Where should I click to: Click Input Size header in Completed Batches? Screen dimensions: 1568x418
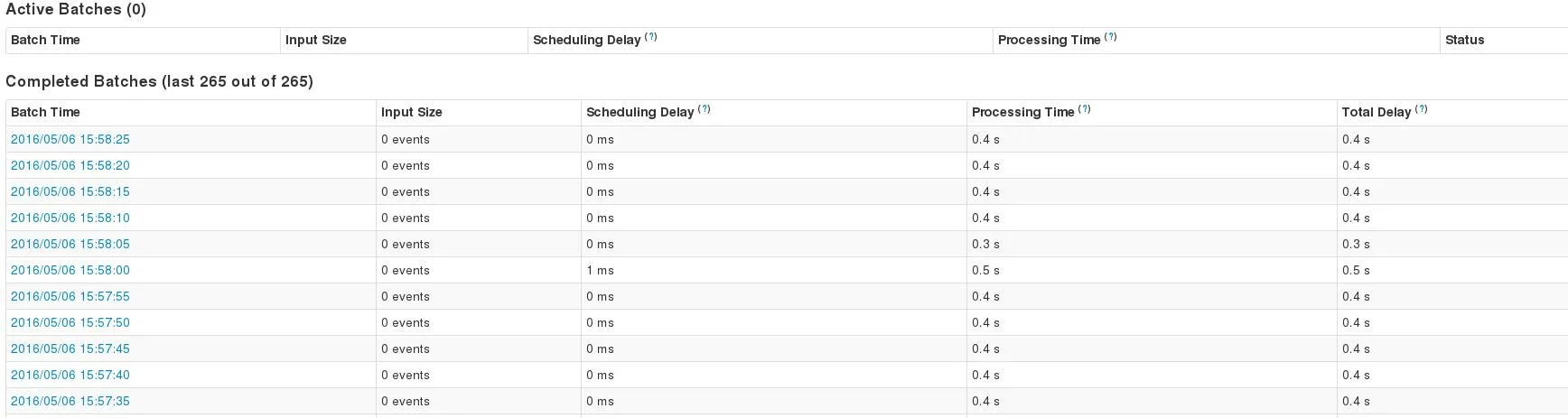(x=411, y=112)
